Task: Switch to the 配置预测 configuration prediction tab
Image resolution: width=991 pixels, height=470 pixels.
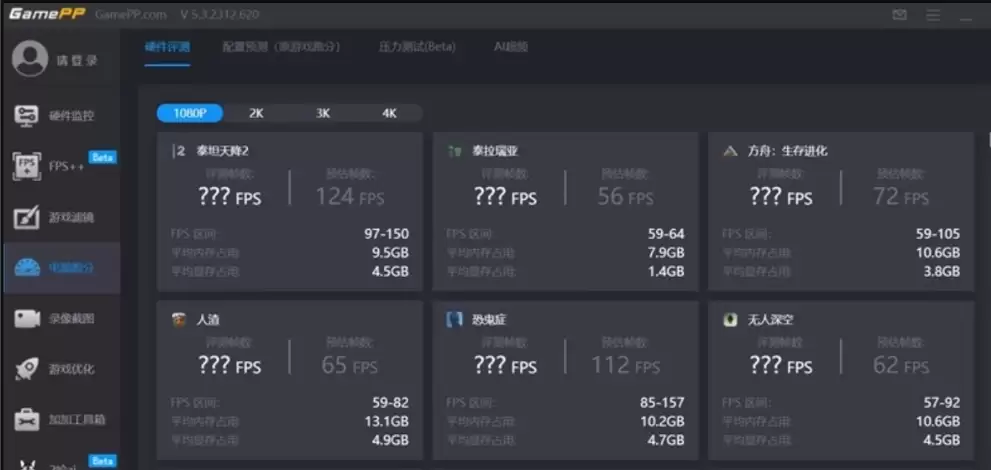Action: click(281, 47)
